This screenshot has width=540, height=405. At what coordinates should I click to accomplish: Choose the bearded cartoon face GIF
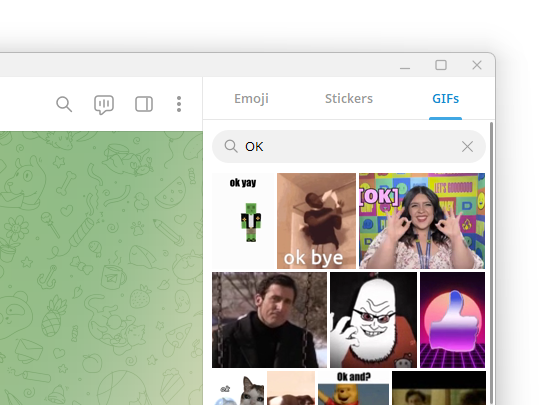click(373, 320)
